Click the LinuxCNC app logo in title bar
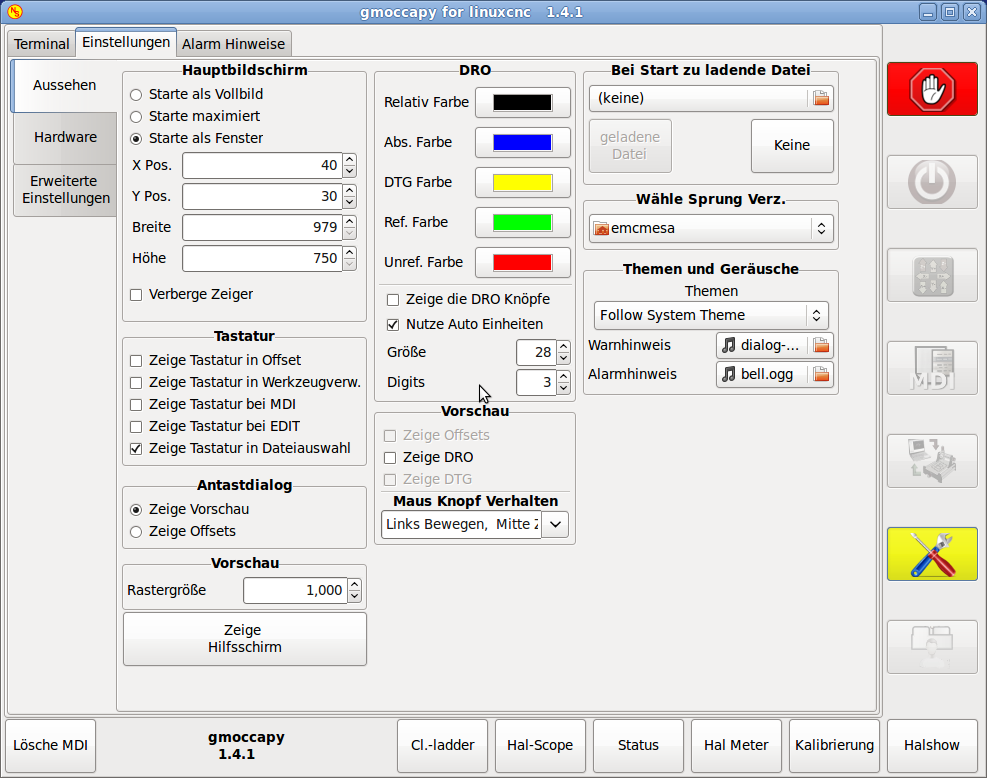This screenshot has width=987, height=778. point(15,11)
